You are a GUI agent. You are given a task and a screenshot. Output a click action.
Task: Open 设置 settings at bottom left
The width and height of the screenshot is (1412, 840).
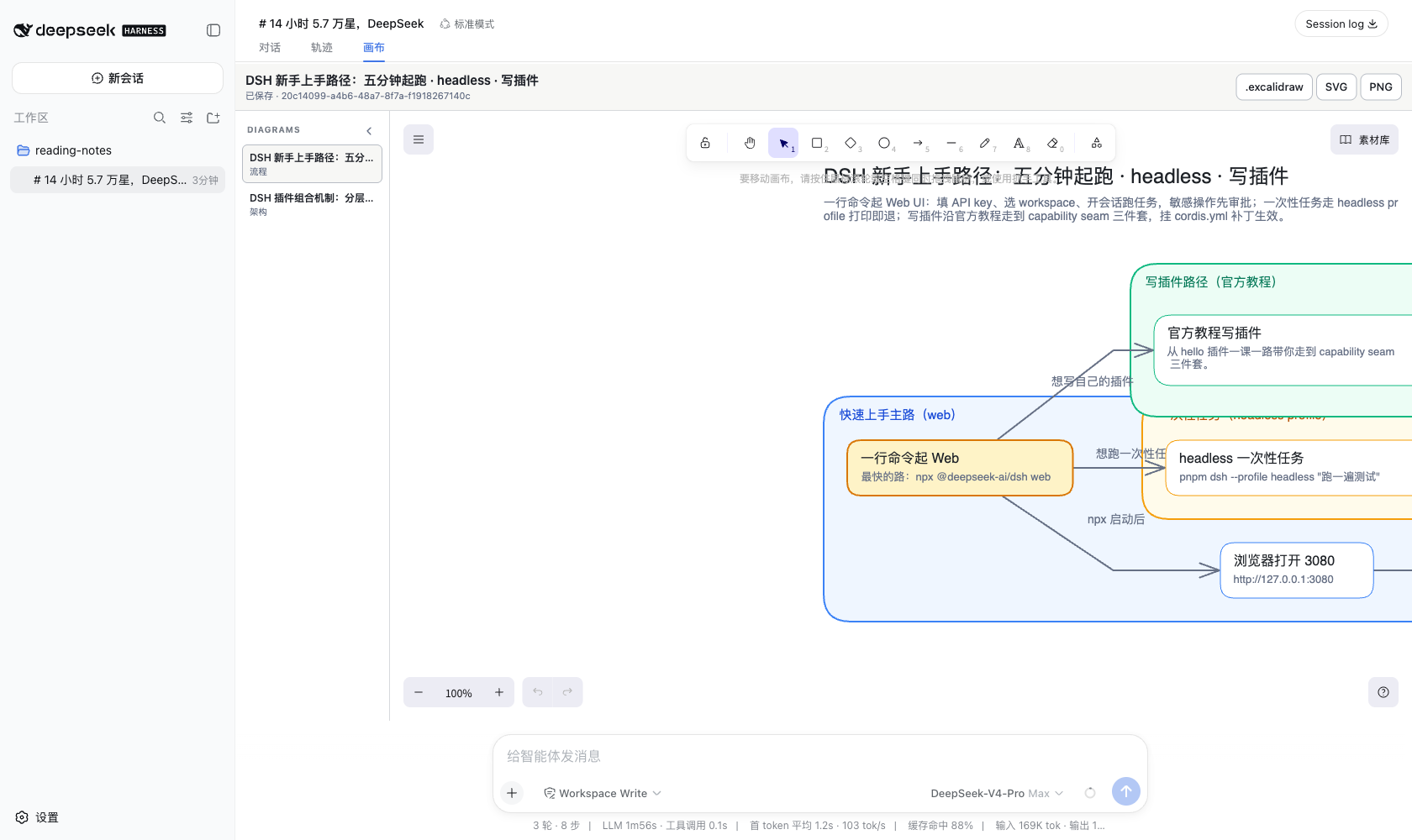point(38,817)
